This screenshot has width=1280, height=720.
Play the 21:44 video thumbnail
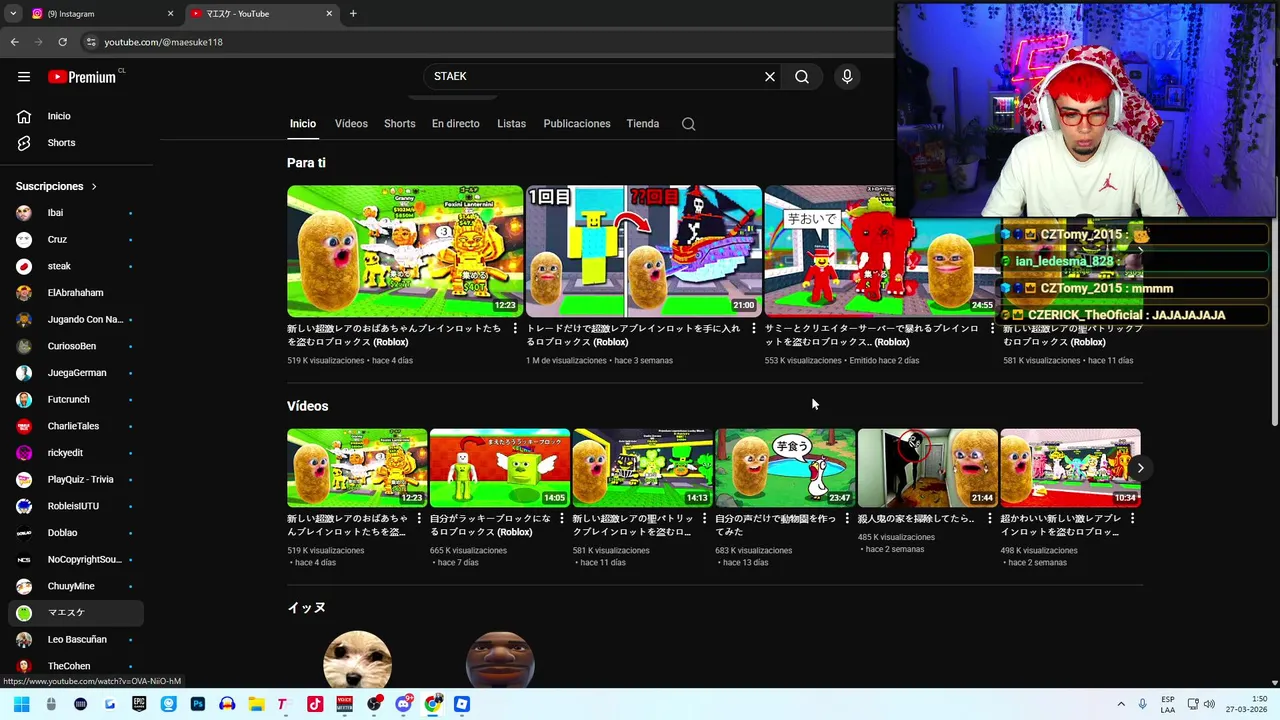click(x=927, y=468)
